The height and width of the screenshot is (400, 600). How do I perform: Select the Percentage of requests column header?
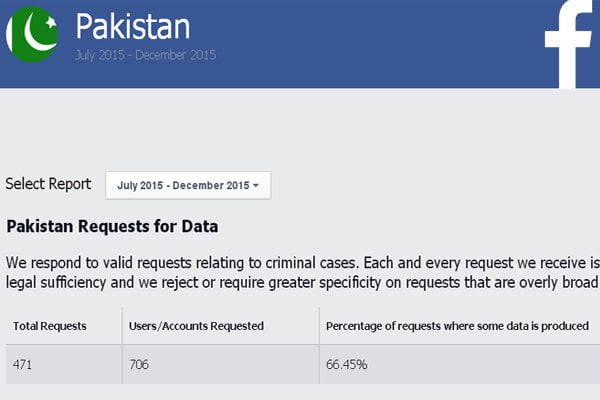pos(457,326)
